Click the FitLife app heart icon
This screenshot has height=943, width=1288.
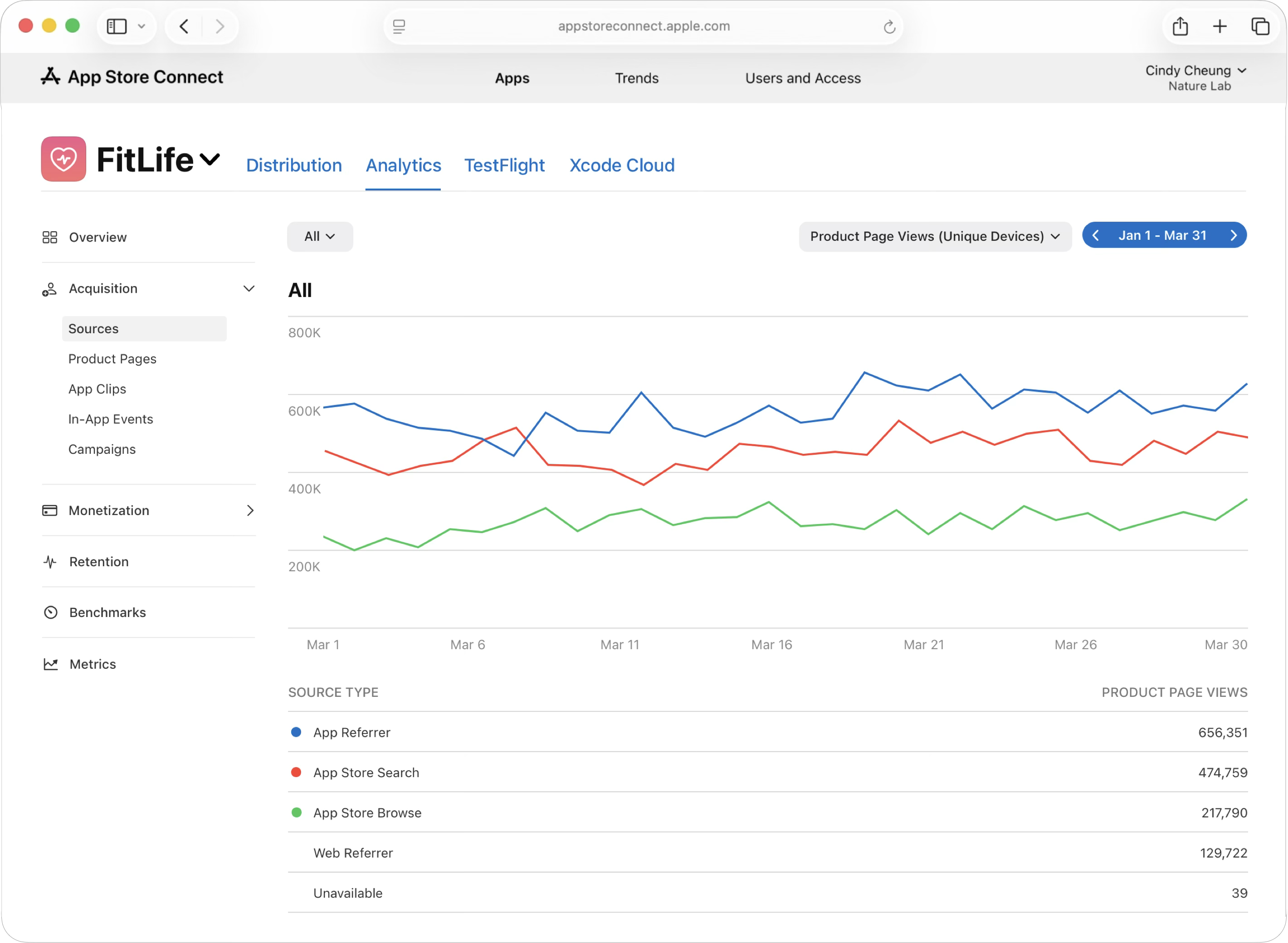click(x=63, y=159)
